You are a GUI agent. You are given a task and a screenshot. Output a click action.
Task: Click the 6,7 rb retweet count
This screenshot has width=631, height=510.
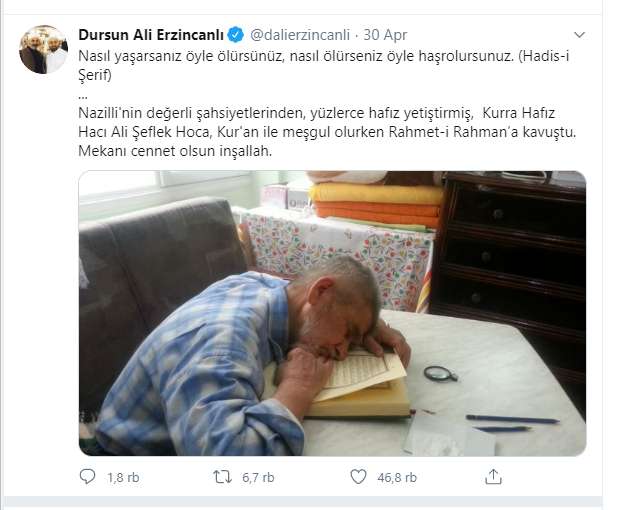coord(258,477)
